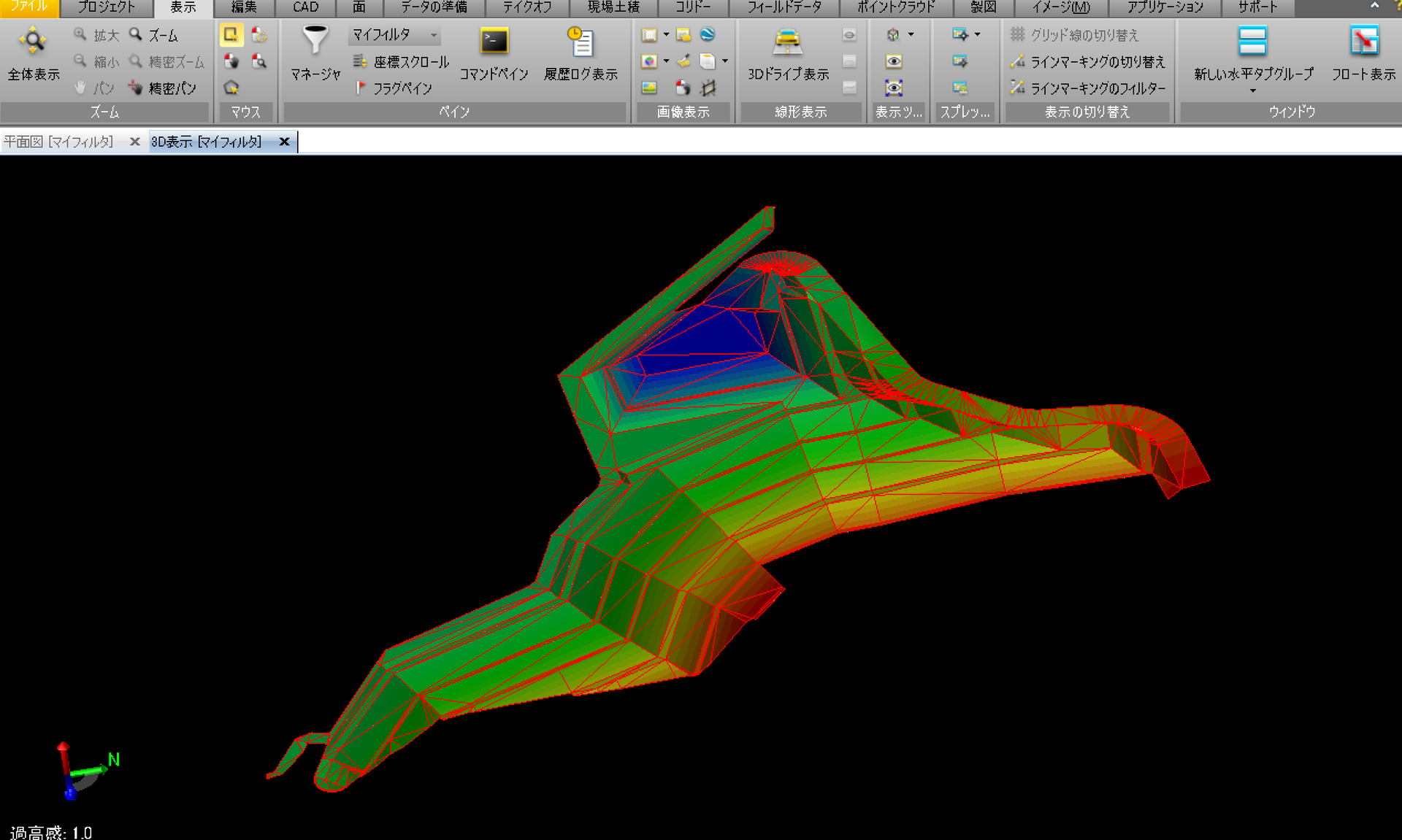The image size is (1402, 840).
Task: Expand the マイフィルタ filter dropdown
Action: [x=434, y=35]
